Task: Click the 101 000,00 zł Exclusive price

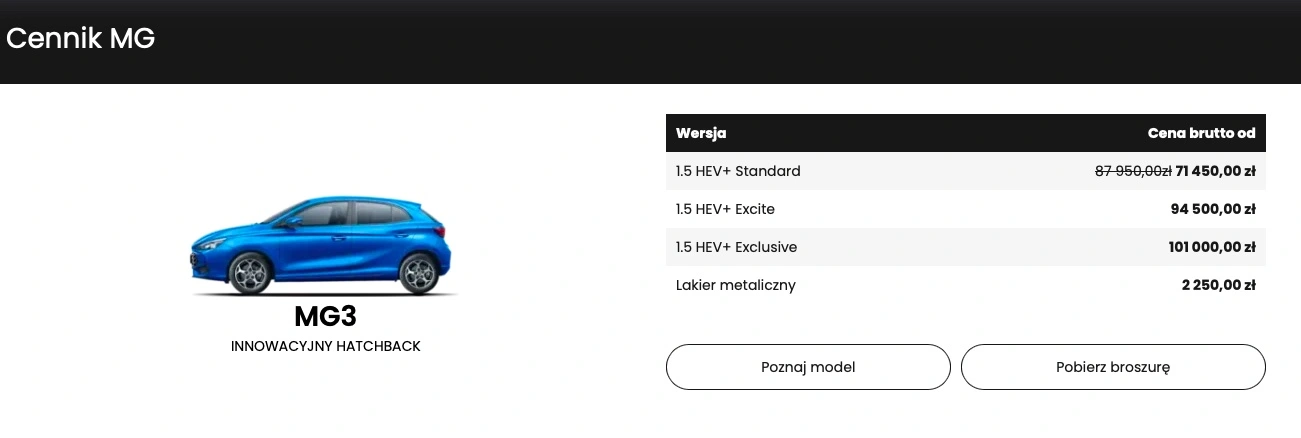Action: tap(1211, 247)
